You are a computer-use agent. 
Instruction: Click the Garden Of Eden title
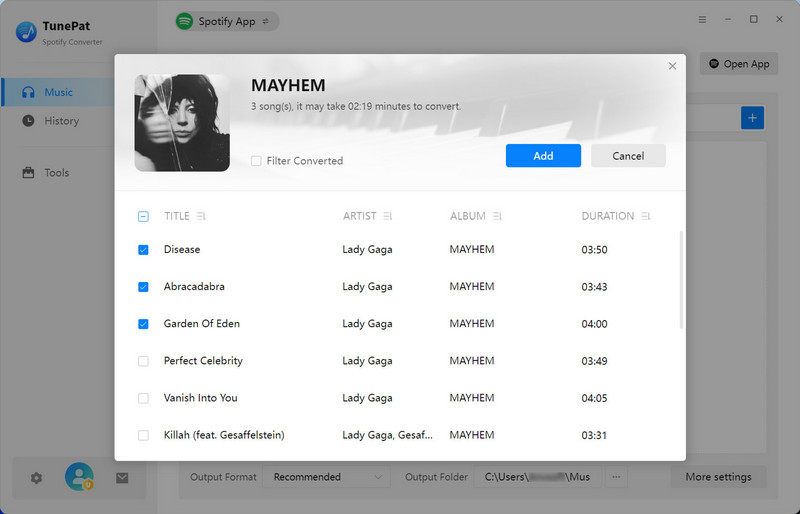pos(202,324)
